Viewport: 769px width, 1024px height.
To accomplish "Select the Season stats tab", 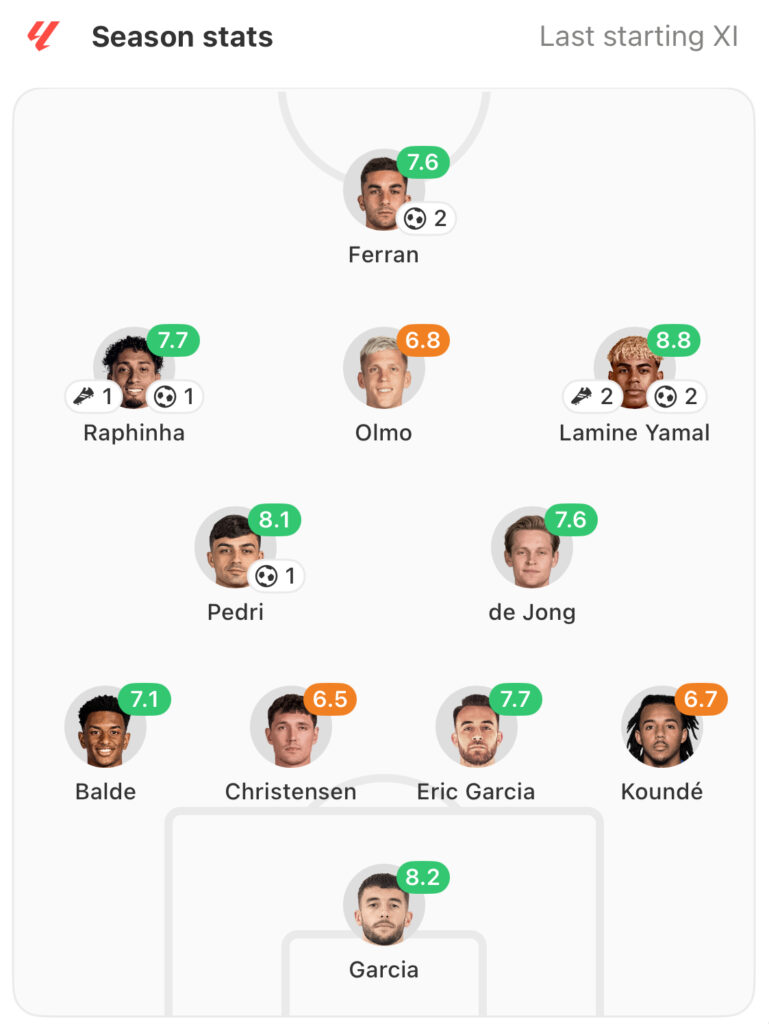I will click(182, 37).
